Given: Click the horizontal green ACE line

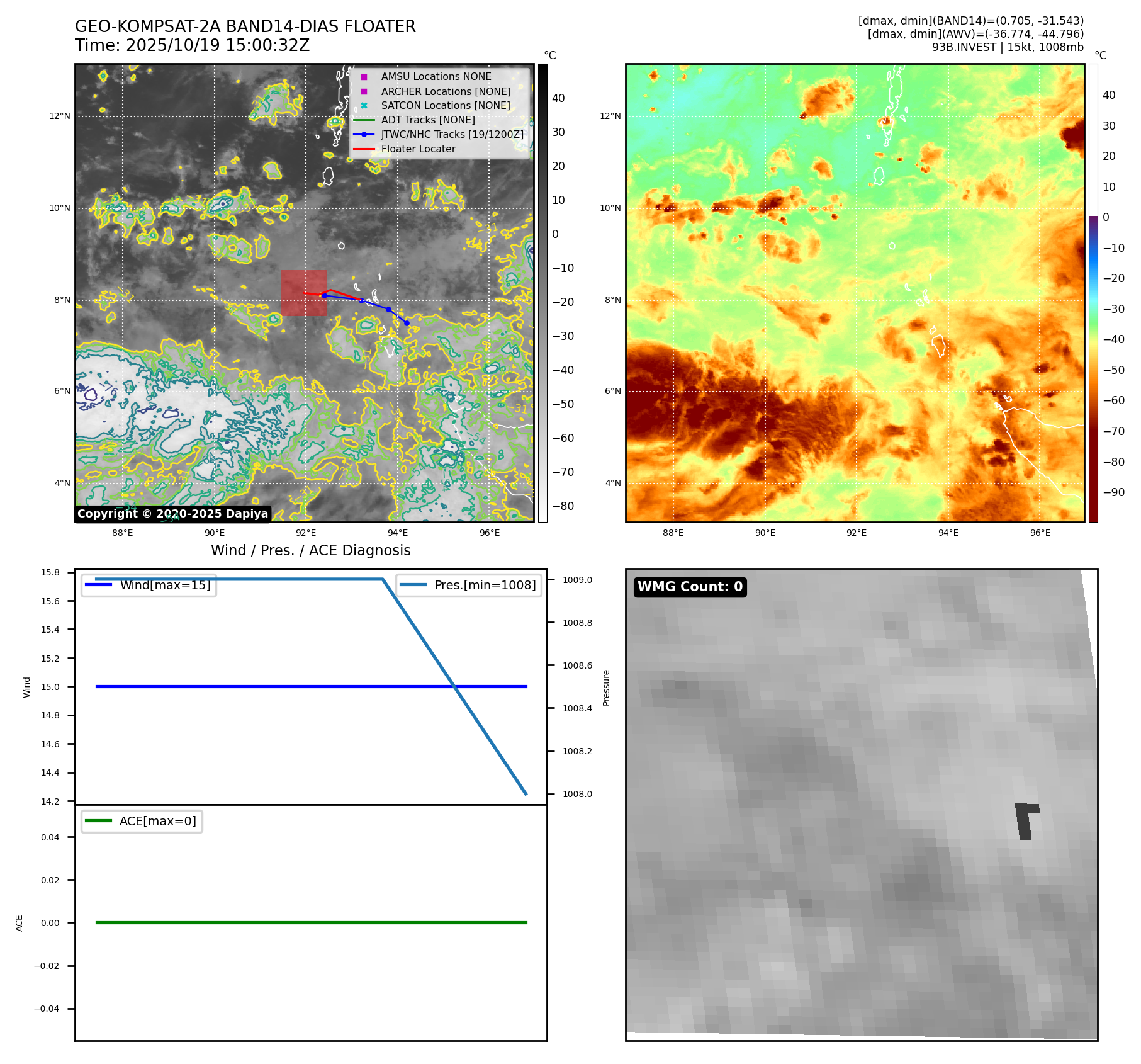Looking at the screenshot, I should click(311, 922).
